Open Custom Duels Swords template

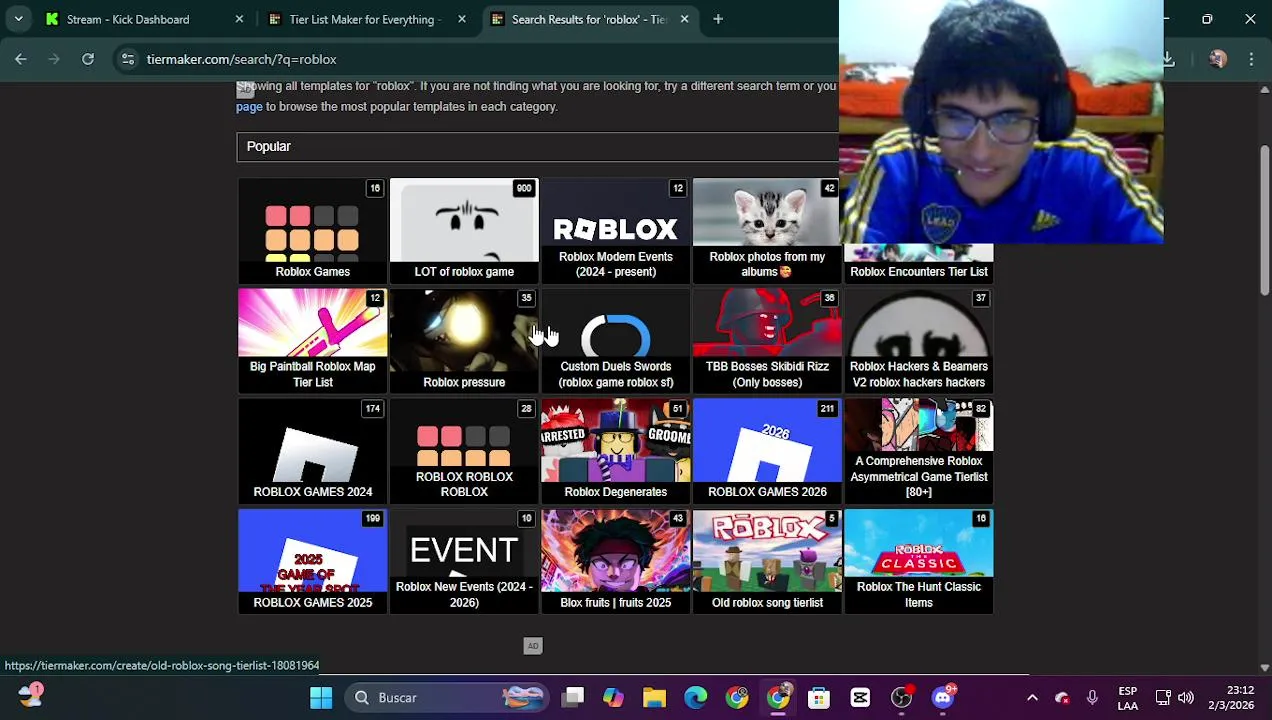[x=615, y=341]
